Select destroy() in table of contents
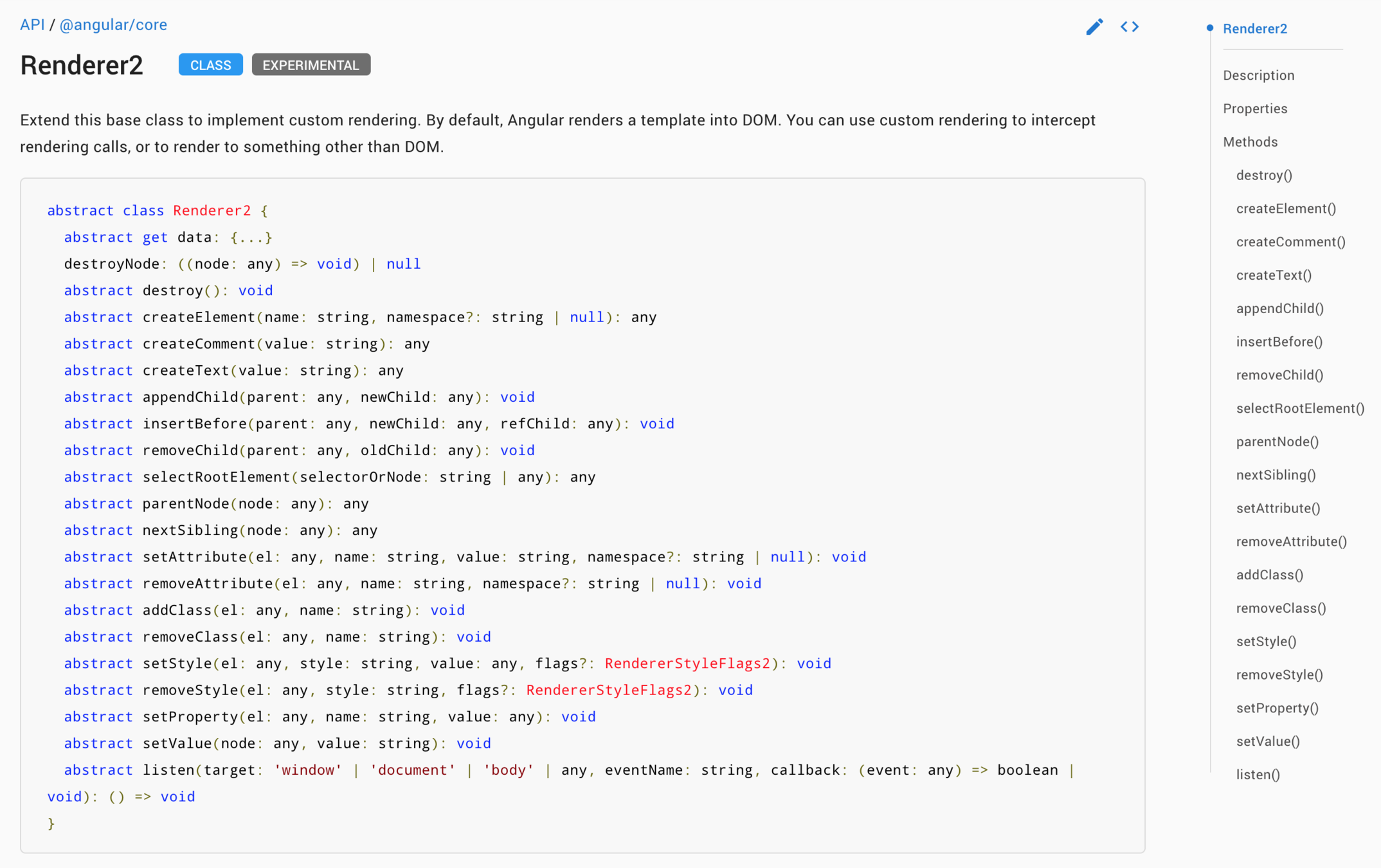This screenshot has width=1381, height=868. tap(1263, 175)
